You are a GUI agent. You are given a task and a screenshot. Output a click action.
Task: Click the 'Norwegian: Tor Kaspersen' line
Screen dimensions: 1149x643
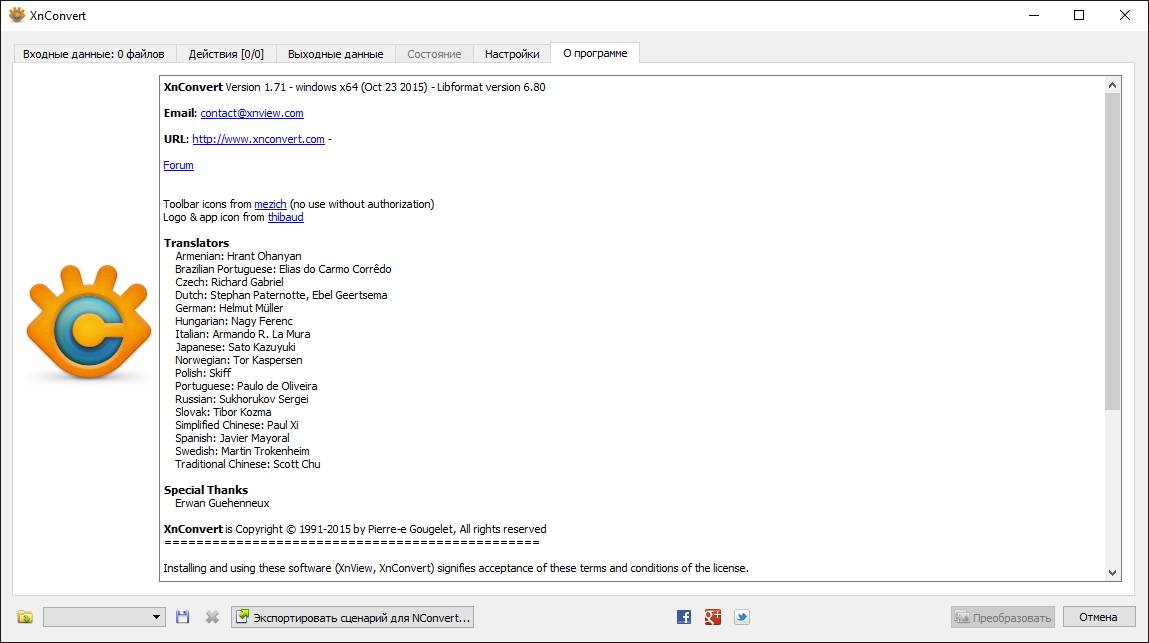(238, 360)
